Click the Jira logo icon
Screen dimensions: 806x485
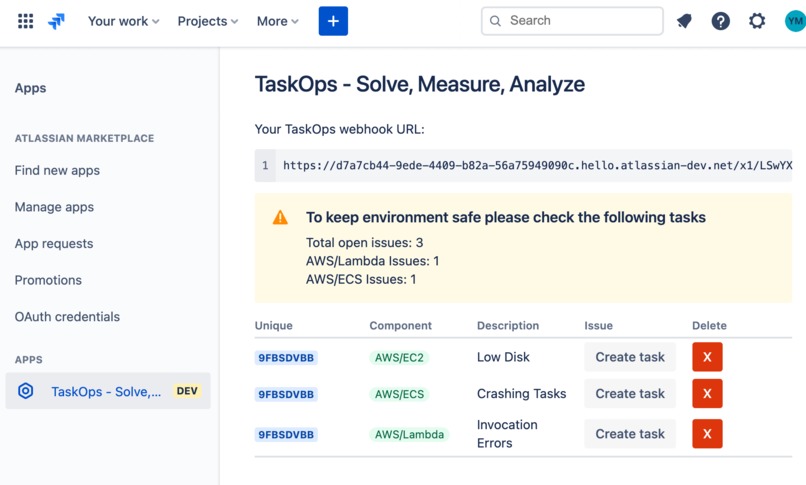coord(57,21)
